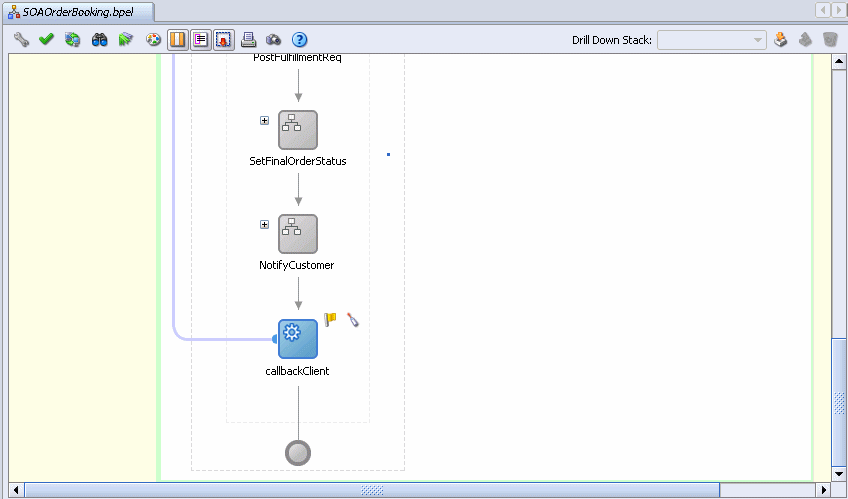
Task: Click the SetFinalOrderStatus label
Action: [298, 161]
